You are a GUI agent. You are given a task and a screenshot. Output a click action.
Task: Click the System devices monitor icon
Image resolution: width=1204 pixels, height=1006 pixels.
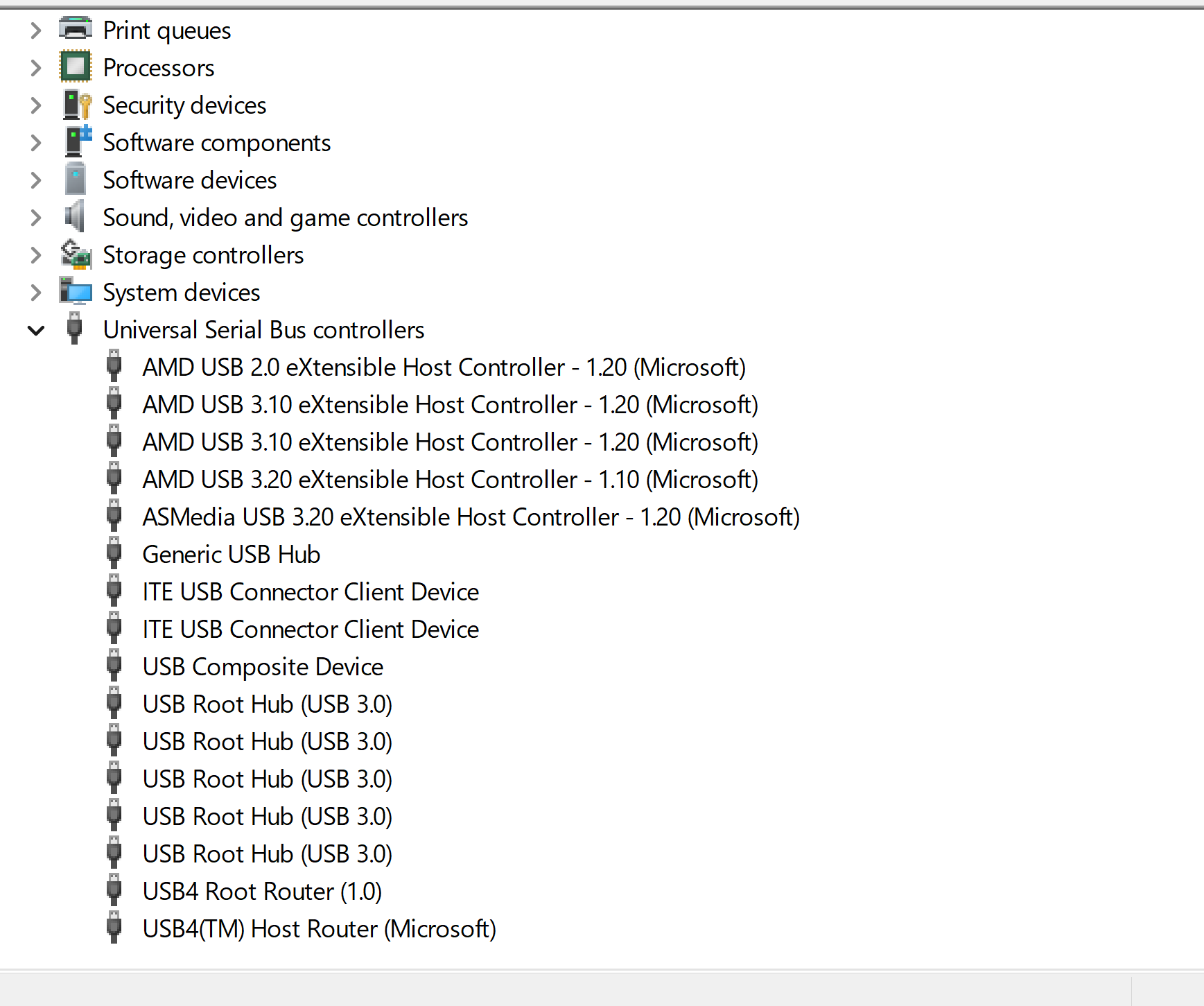76,292
